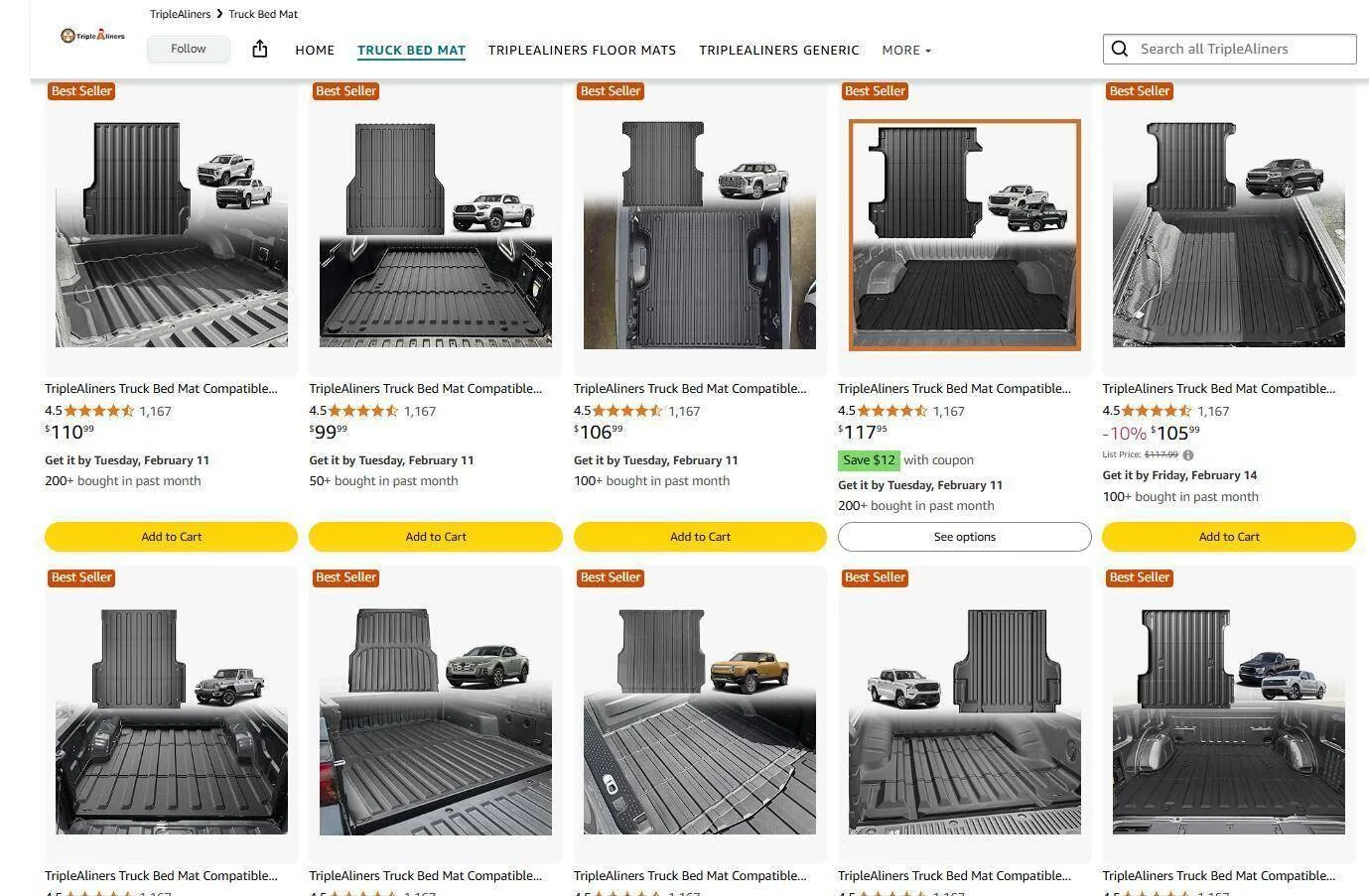Go to TripleAliners Floor Mats tab
Screen dimensions: 1369x896
pyautogui.click(x=582, y=50)
